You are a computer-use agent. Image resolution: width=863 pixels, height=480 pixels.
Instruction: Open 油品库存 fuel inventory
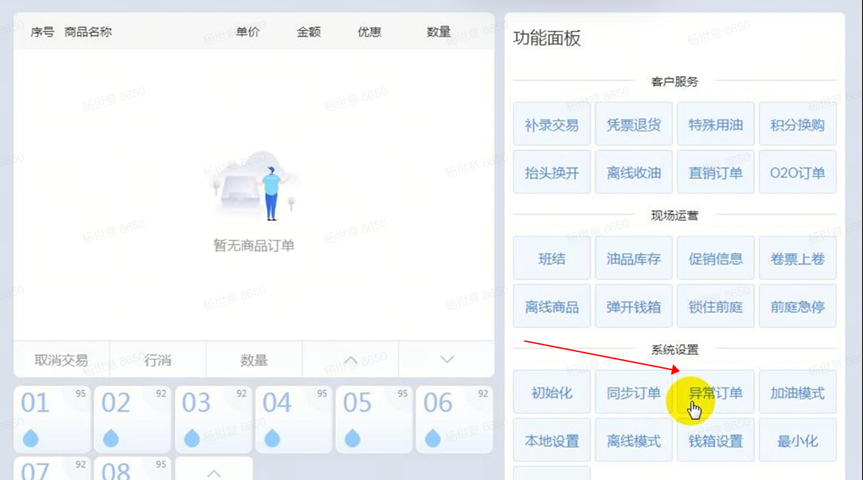(x=633, y=259)
